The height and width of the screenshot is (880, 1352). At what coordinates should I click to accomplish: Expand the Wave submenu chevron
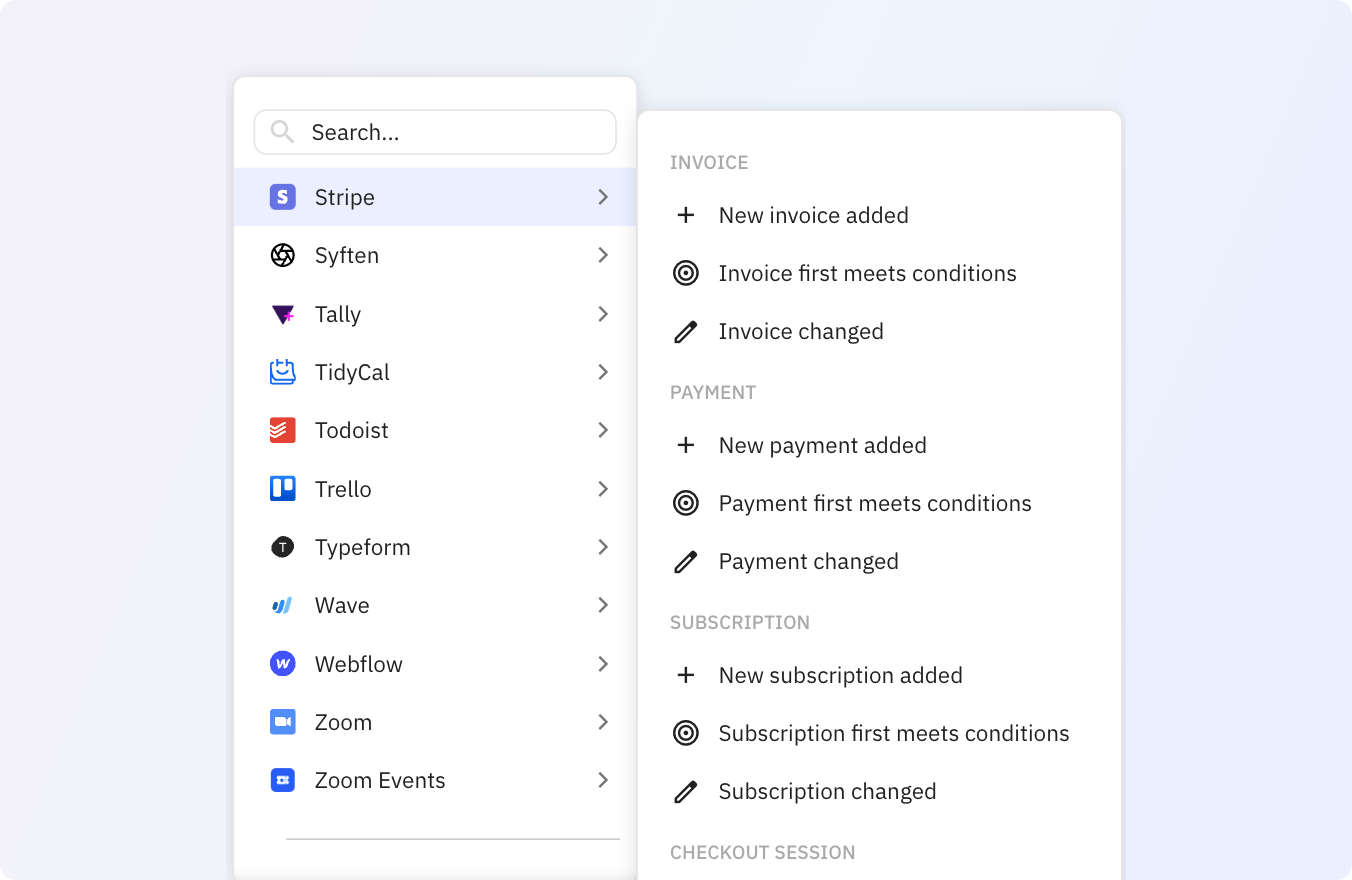coord(603,605)
